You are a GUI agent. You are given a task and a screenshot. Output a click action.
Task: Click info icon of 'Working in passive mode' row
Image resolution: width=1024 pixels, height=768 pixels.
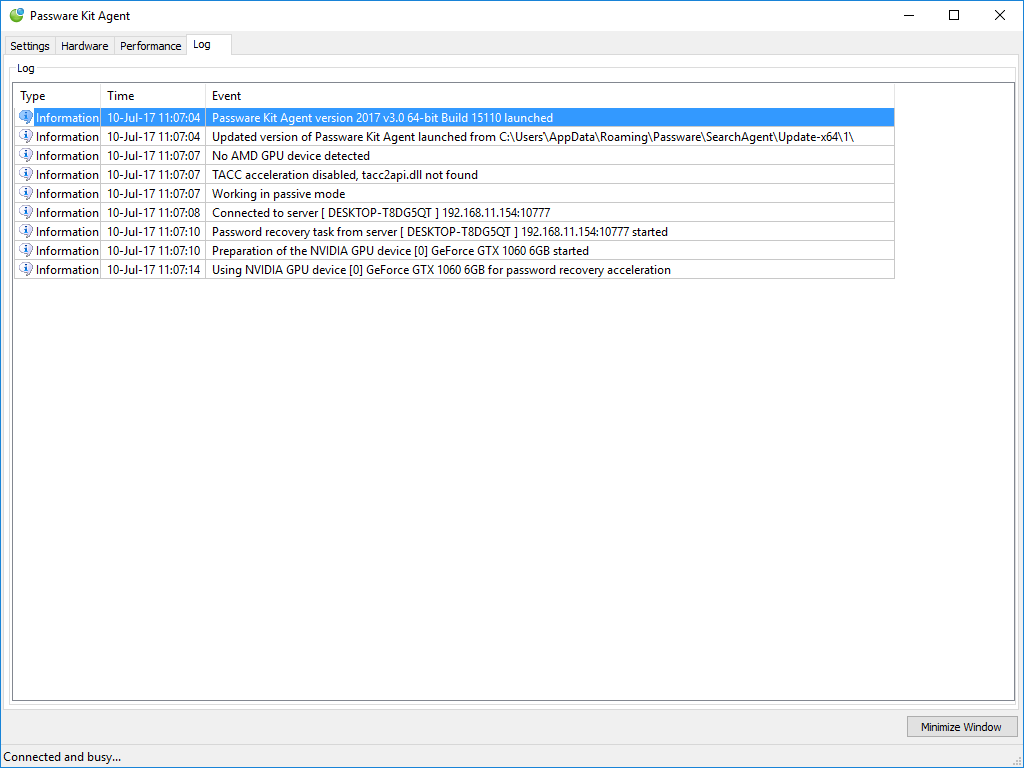pos(26,193)
